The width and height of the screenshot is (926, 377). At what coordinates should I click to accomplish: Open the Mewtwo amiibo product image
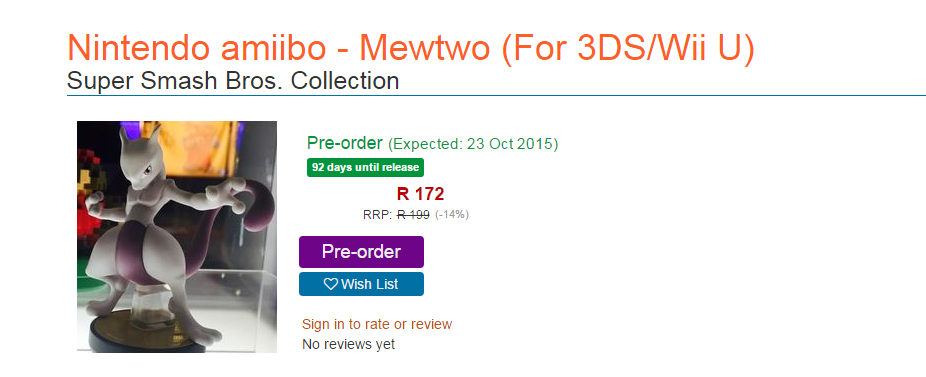coord(177,237)
